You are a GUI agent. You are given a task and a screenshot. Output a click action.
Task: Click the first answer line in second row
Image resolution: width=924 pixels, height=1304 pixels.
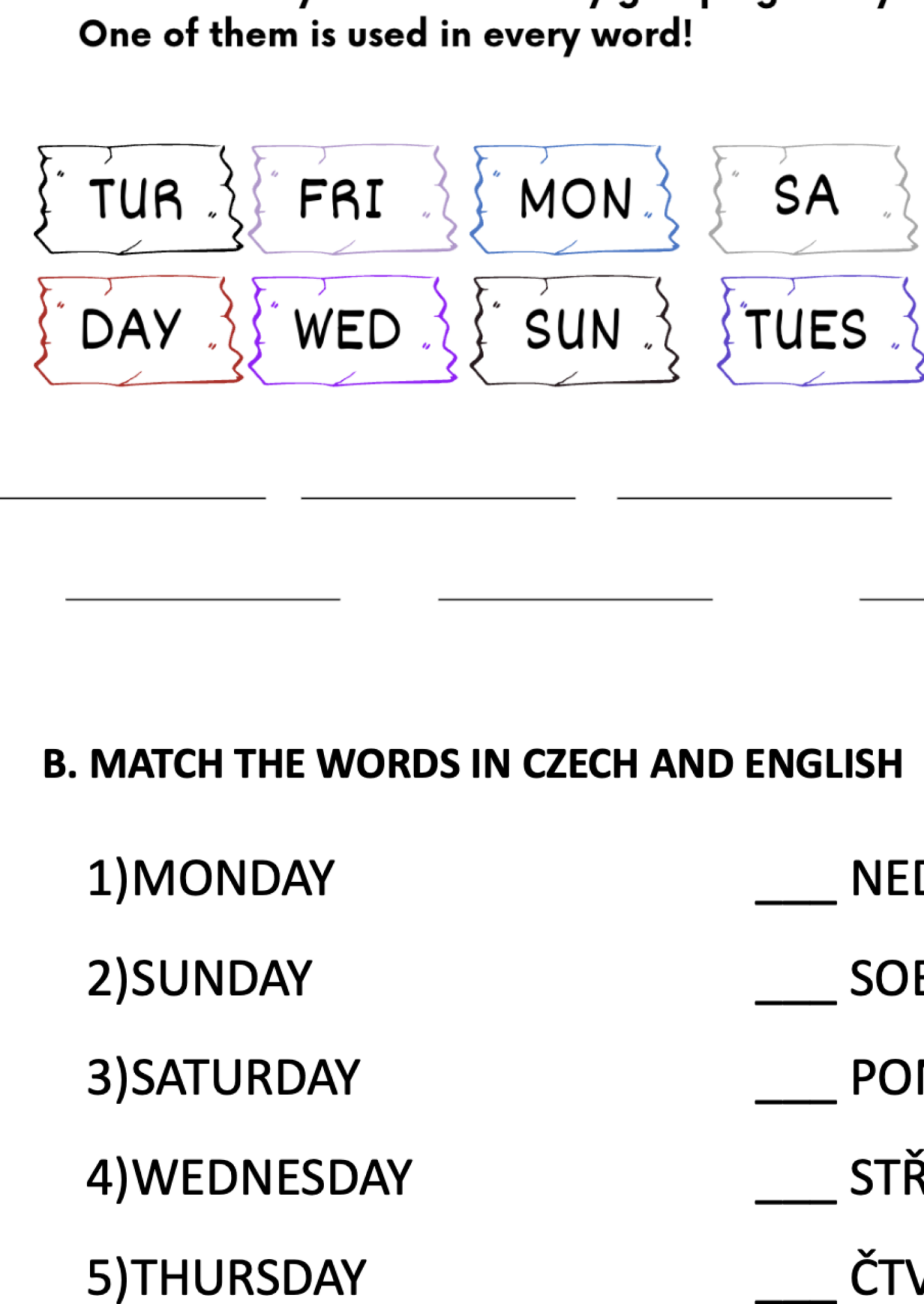[x=203, y=598]
